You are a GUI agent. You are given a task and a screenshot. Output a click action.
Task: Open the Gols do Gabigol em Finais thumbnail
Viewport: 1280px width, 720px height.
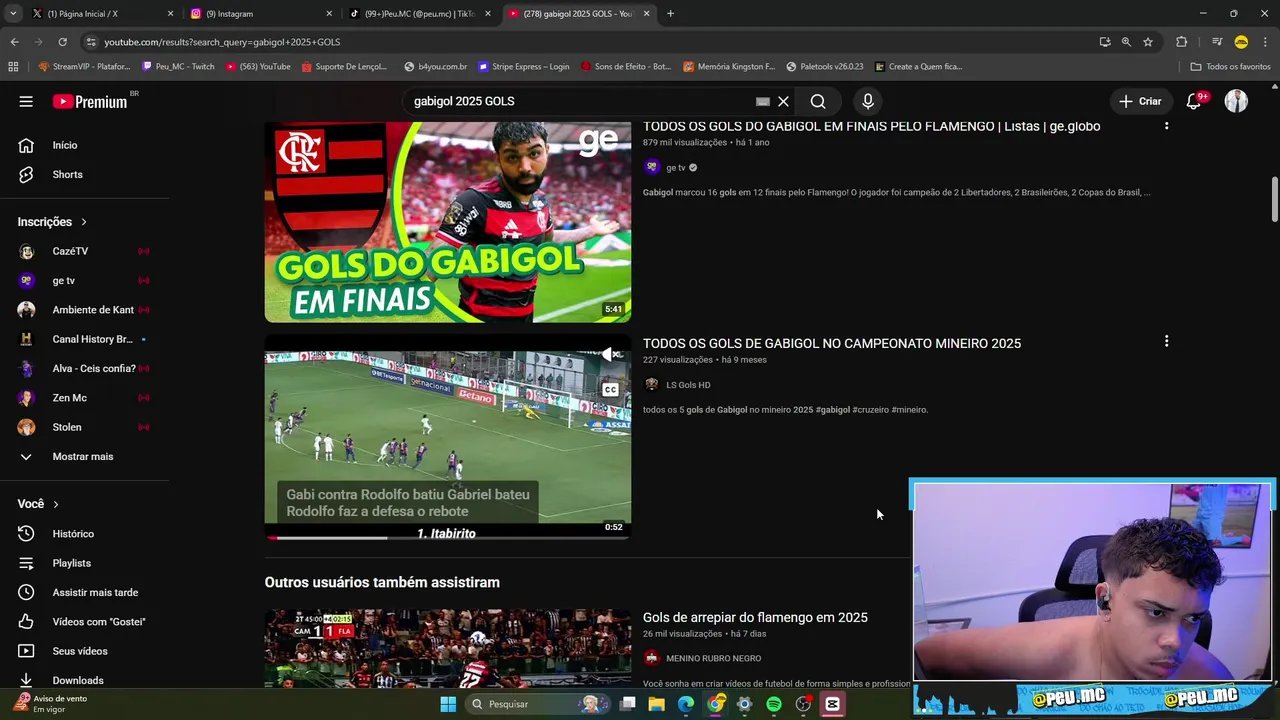tap(448, 222)
